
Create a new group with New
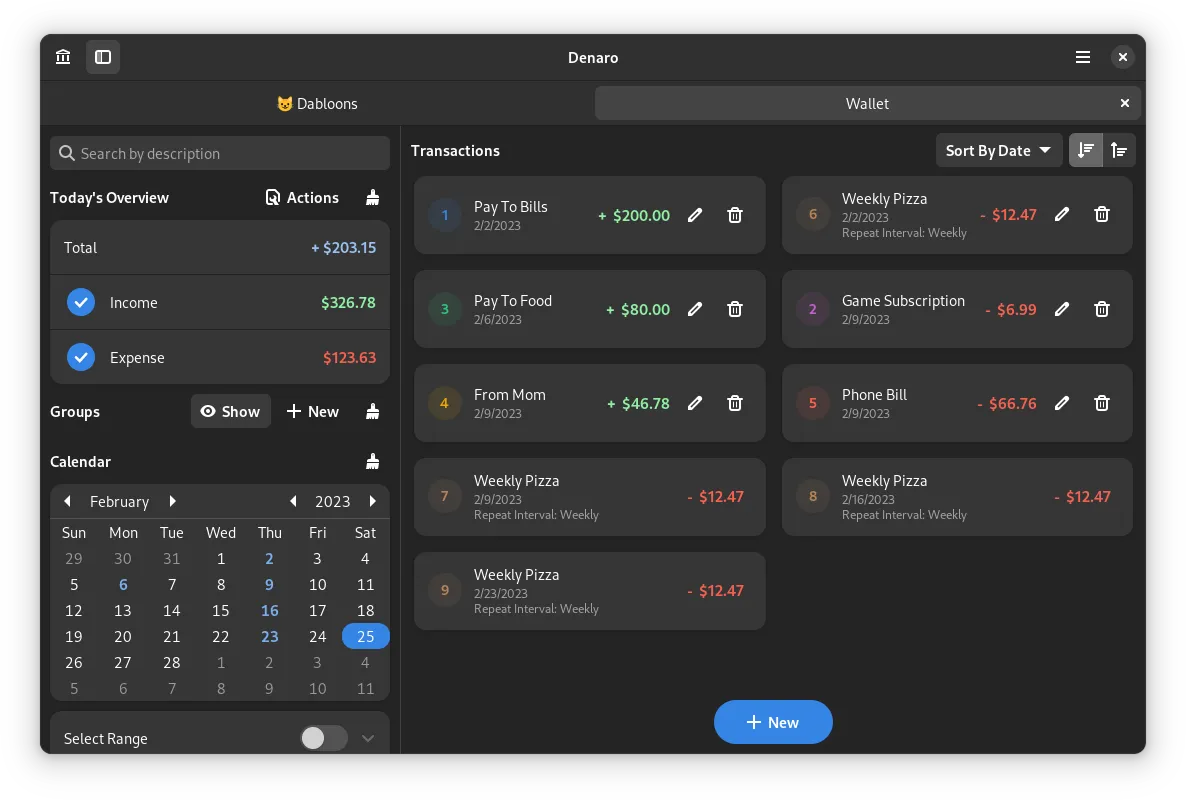tap(313, 411)
